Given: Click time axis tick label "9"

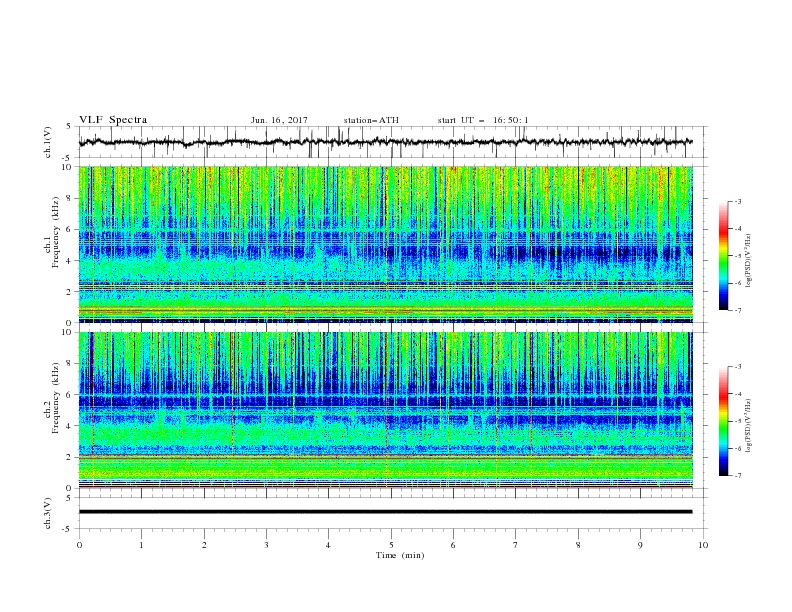Looking at the screenshot, I should pos(640,545).
